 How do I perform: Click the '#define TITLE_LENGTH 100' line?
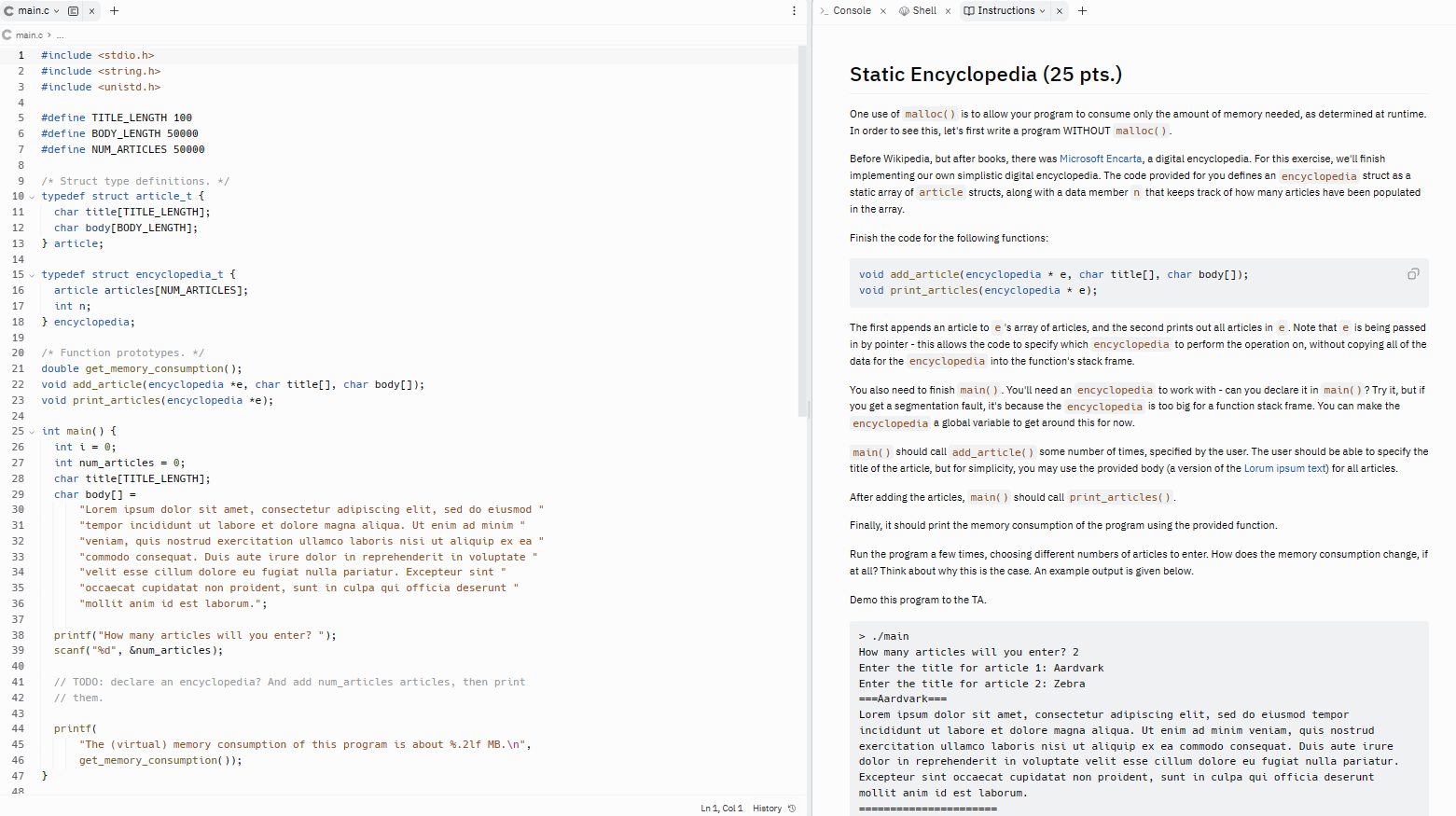click(x=117, y=118)
